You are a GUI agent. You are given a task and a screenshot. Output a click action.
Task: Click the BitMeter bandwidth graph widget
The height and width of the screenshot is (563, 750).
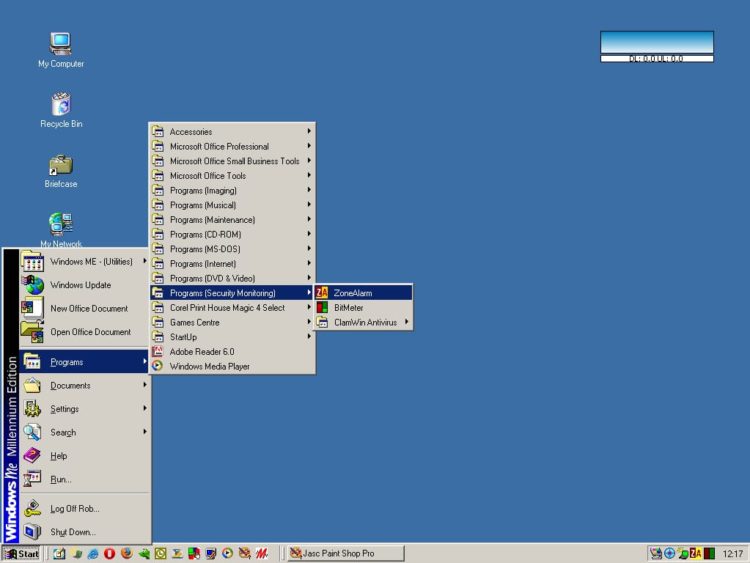pyautogui.click(x=657, y=43)
